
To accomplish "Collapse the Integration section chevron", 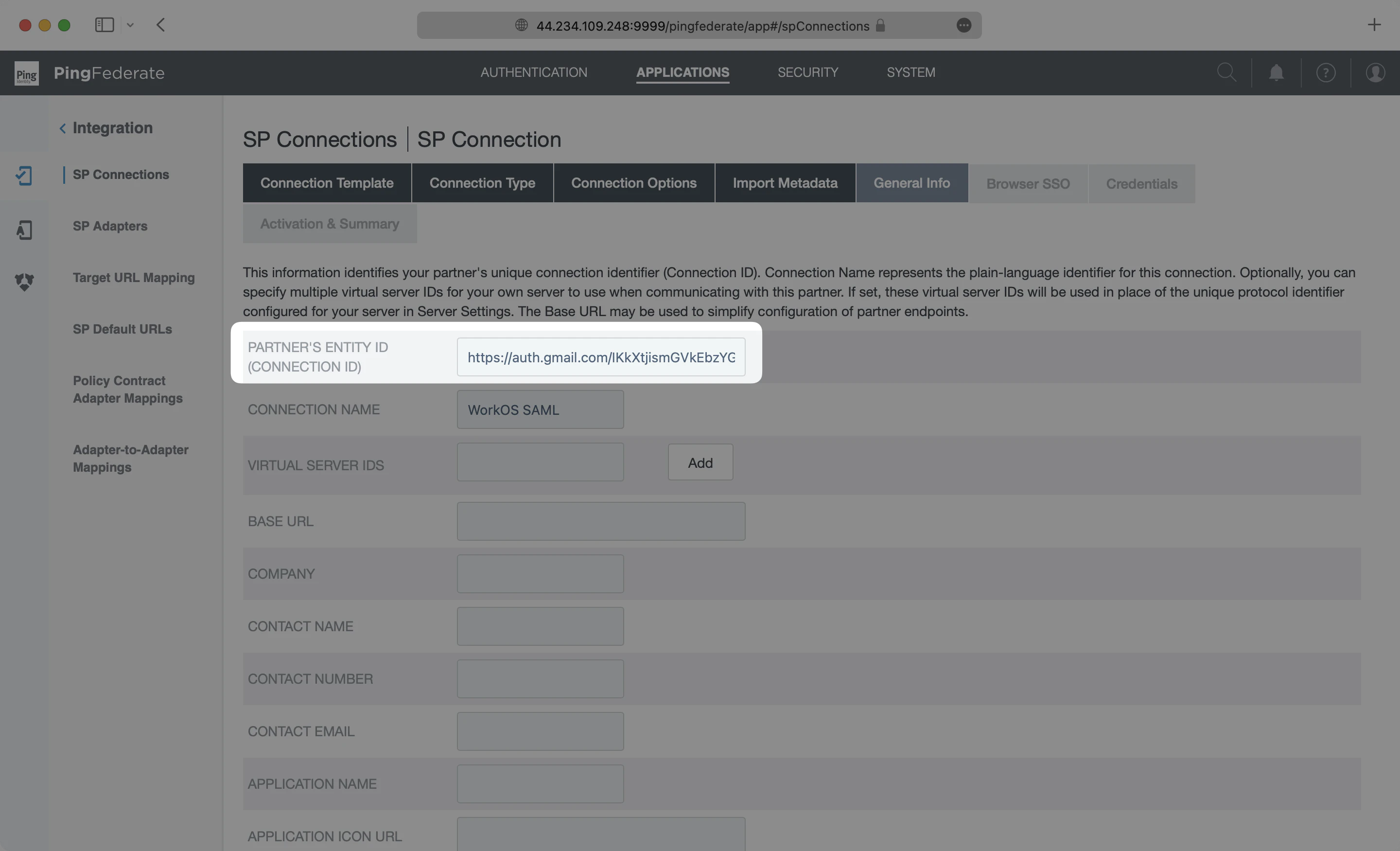I will [63, 128].
